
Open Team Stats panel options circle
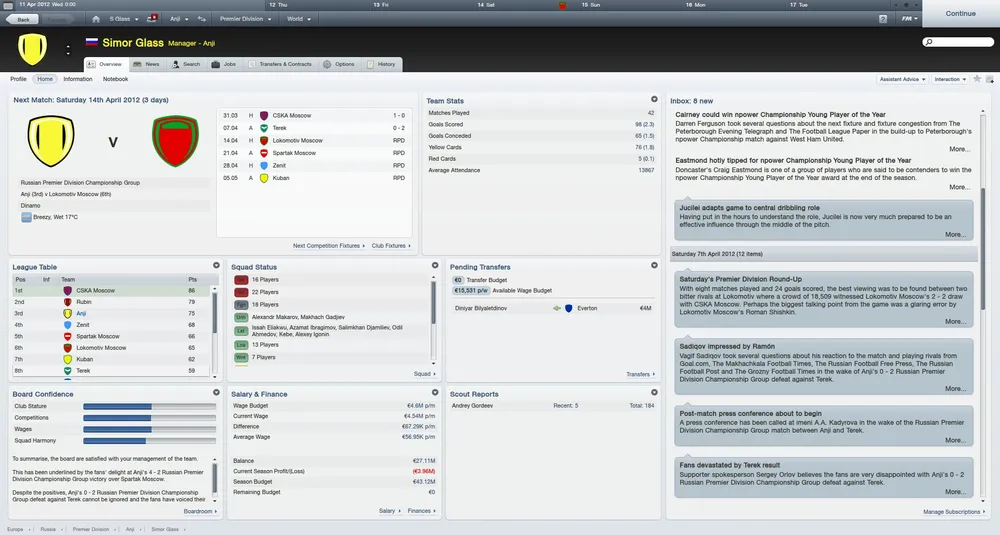click(654, 99)
